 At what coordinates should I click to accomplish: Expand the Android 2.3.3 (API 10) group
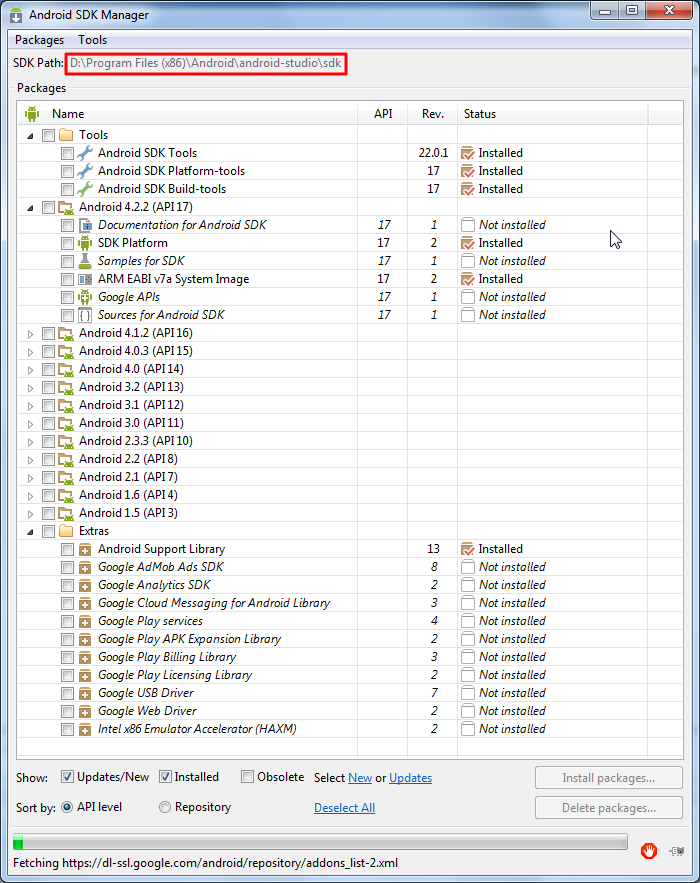(30, 442)
